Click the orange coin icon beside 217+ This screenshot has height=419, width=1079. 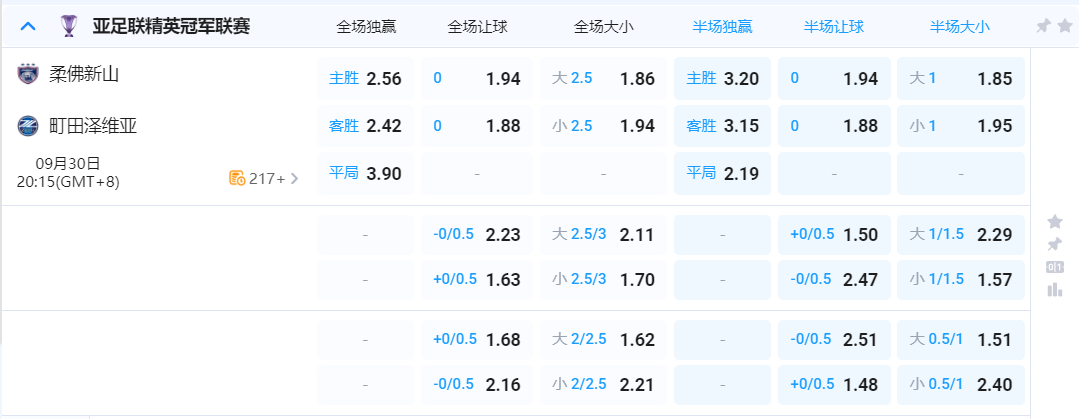pyautogui.click(x=237, y=178)
